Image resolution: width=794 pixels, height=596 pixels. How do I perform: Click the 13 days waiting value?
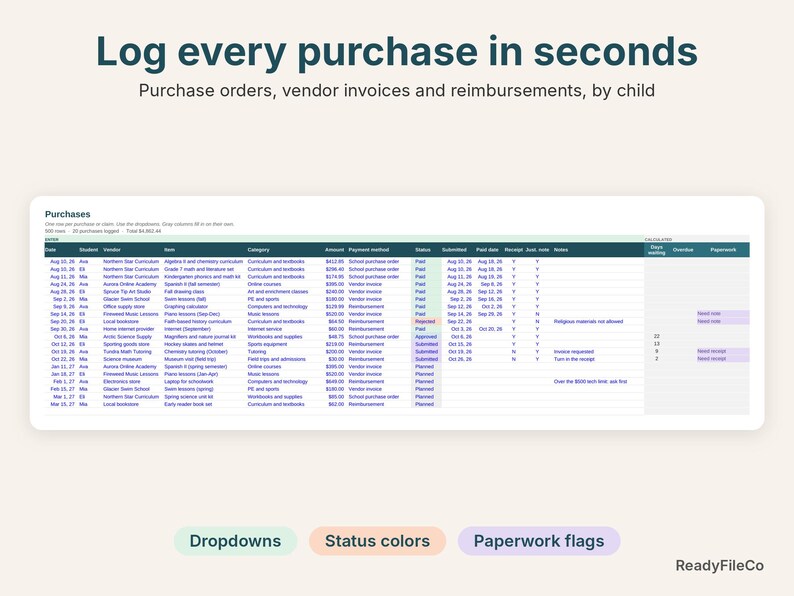click(656, 344)
